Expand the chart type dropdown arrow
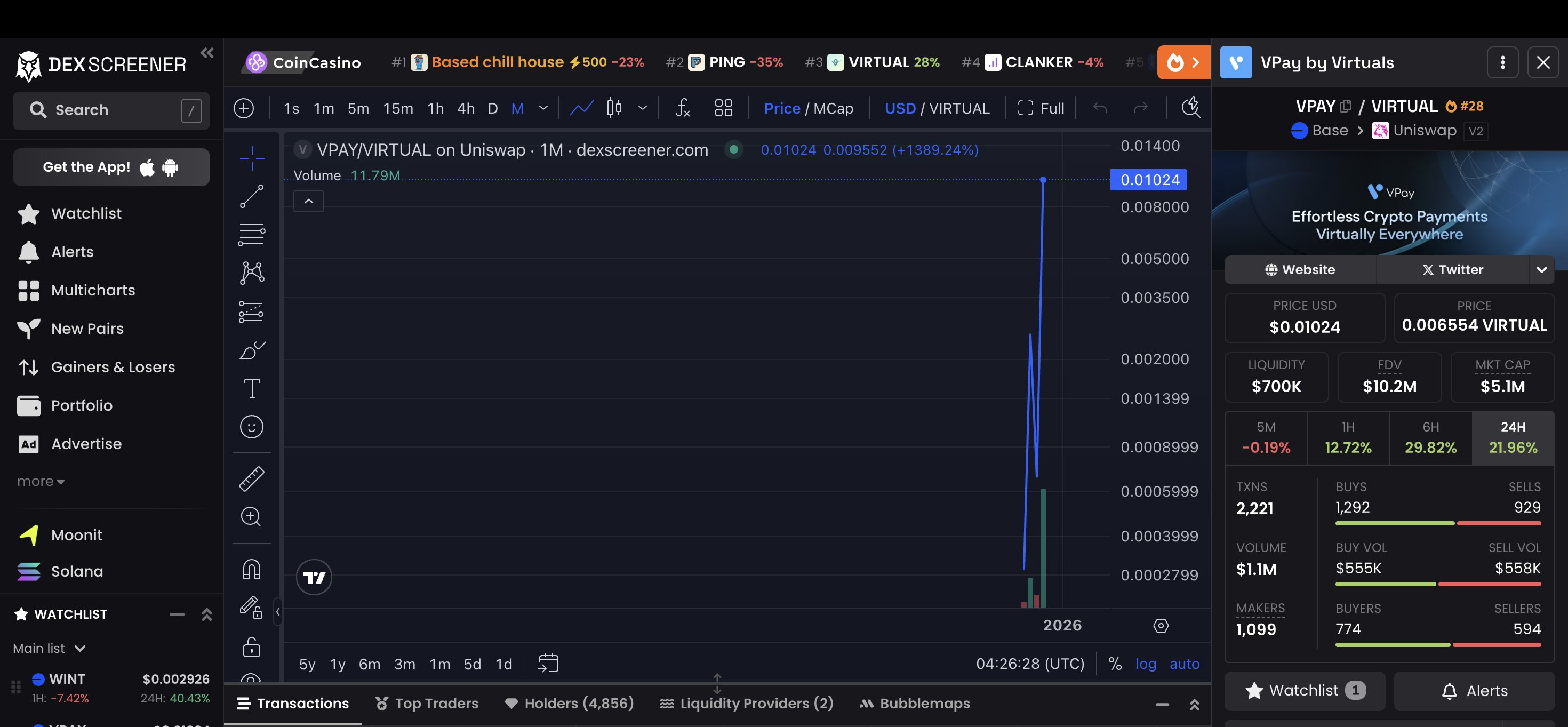The image size is (1568, 727). click(x=642, y=108)
